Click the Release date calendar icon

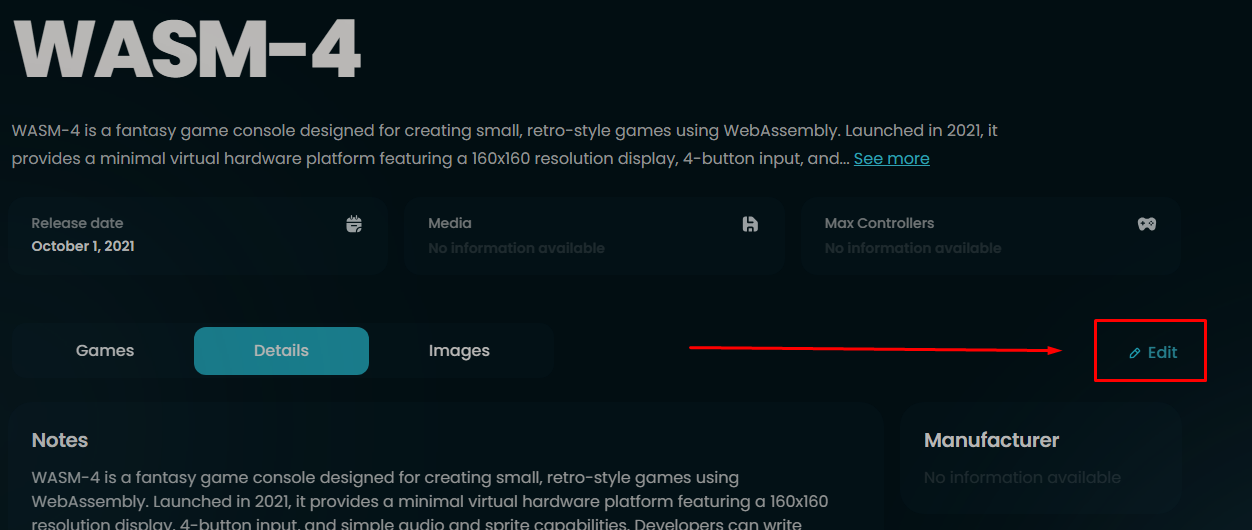(x=354, y=224)
